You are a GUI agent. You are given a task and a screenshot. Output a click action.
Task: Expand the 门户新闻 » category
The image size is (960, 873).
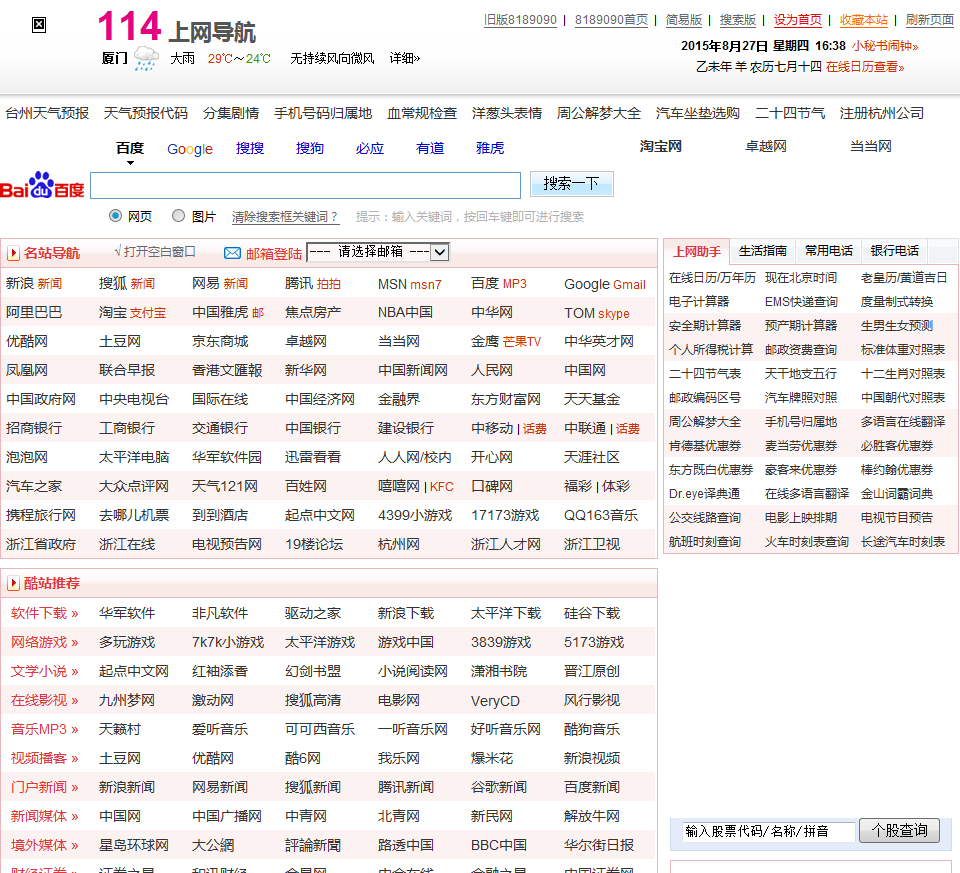[x=45, y=787]
